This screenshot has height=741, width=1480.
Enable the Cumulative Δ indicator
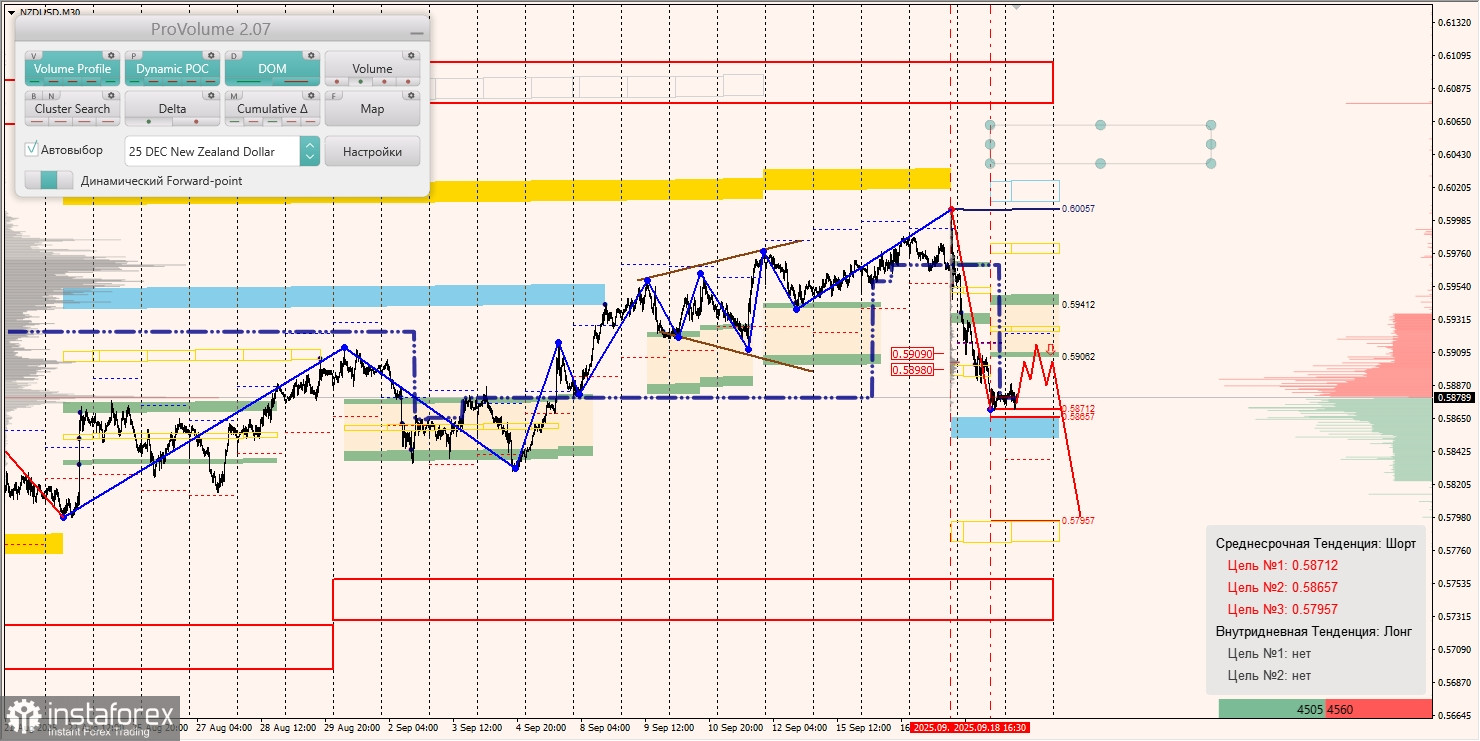tap(272, 109)
